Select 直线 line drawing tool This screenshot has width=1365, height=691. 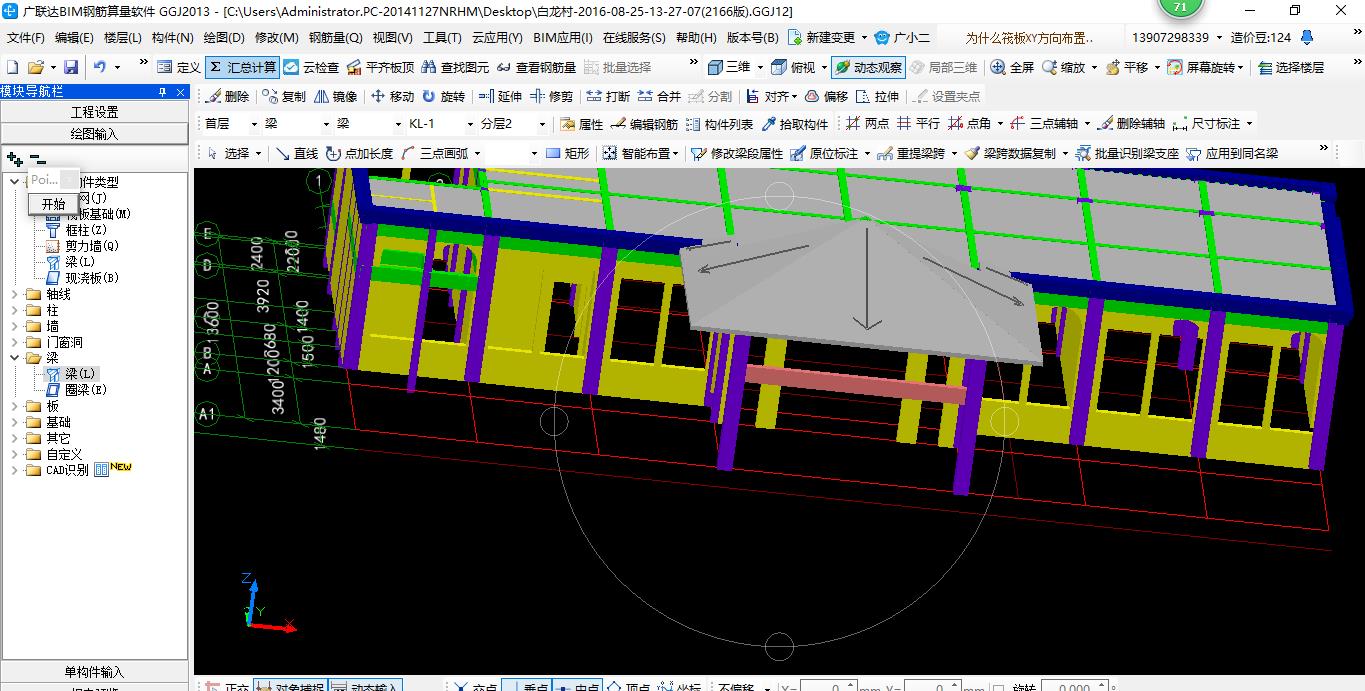pyautogui.click(x=295, y=153)
